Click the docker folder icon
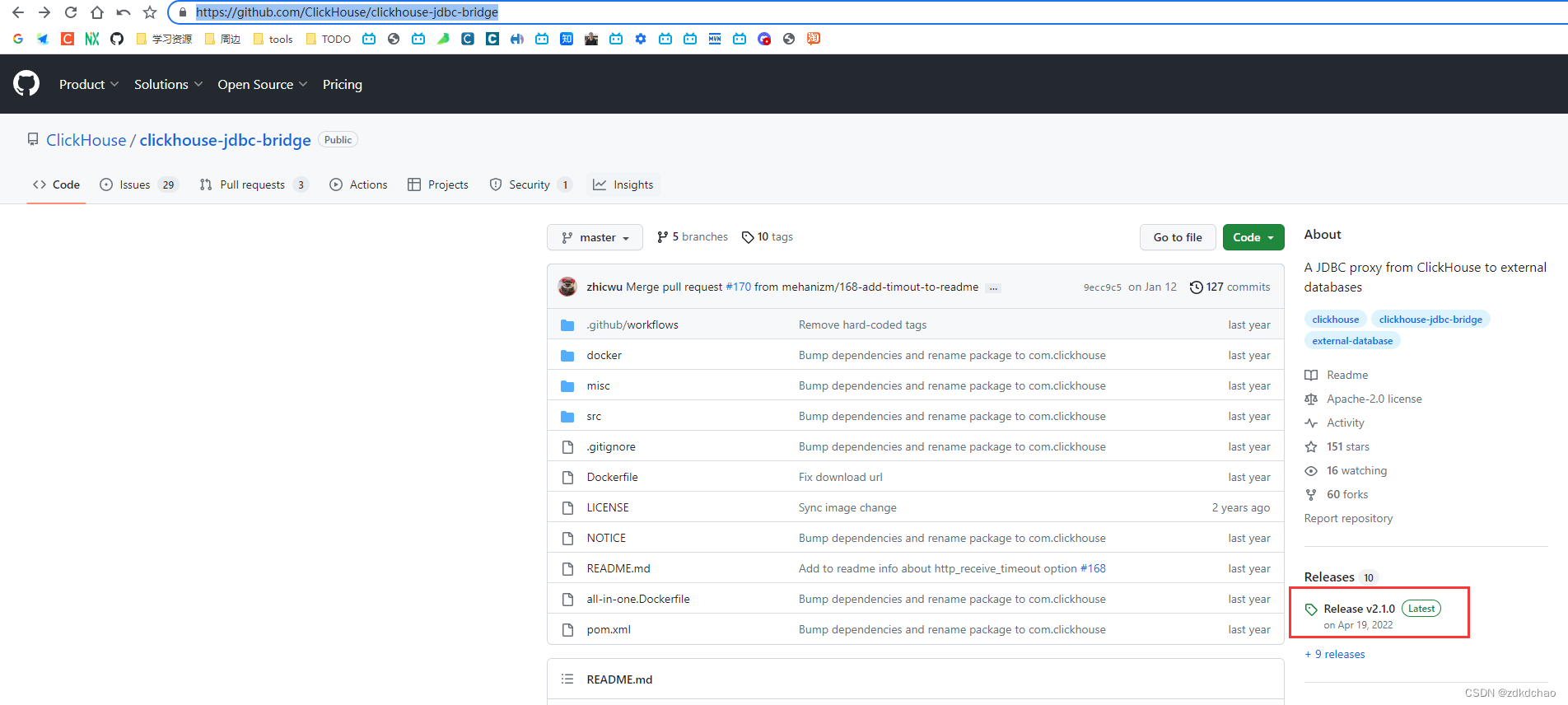The height and width of the screenshot is (705, 1568). click(567, 355)
